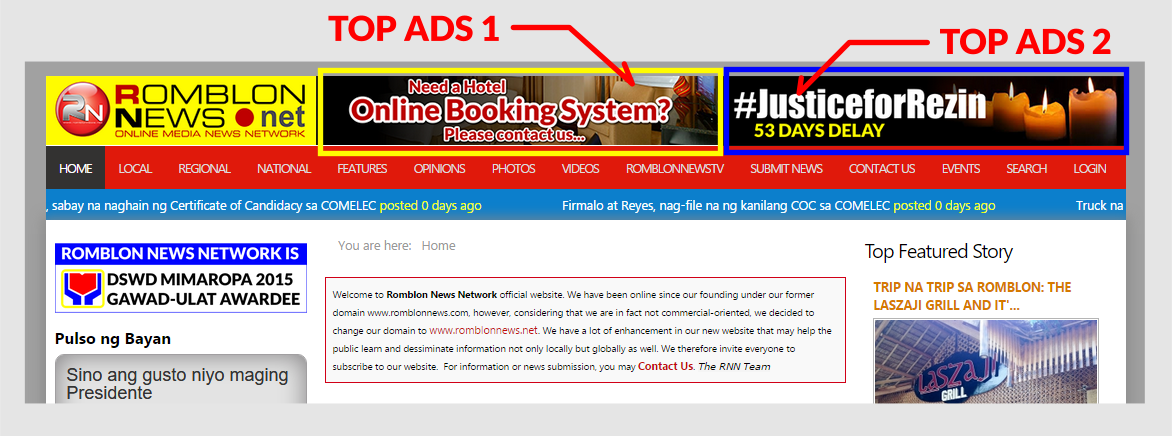Viewport: 1172px width, 436px height.
Task: Click the red Contact Us link in welcome text
Action: tap(665, 366)
